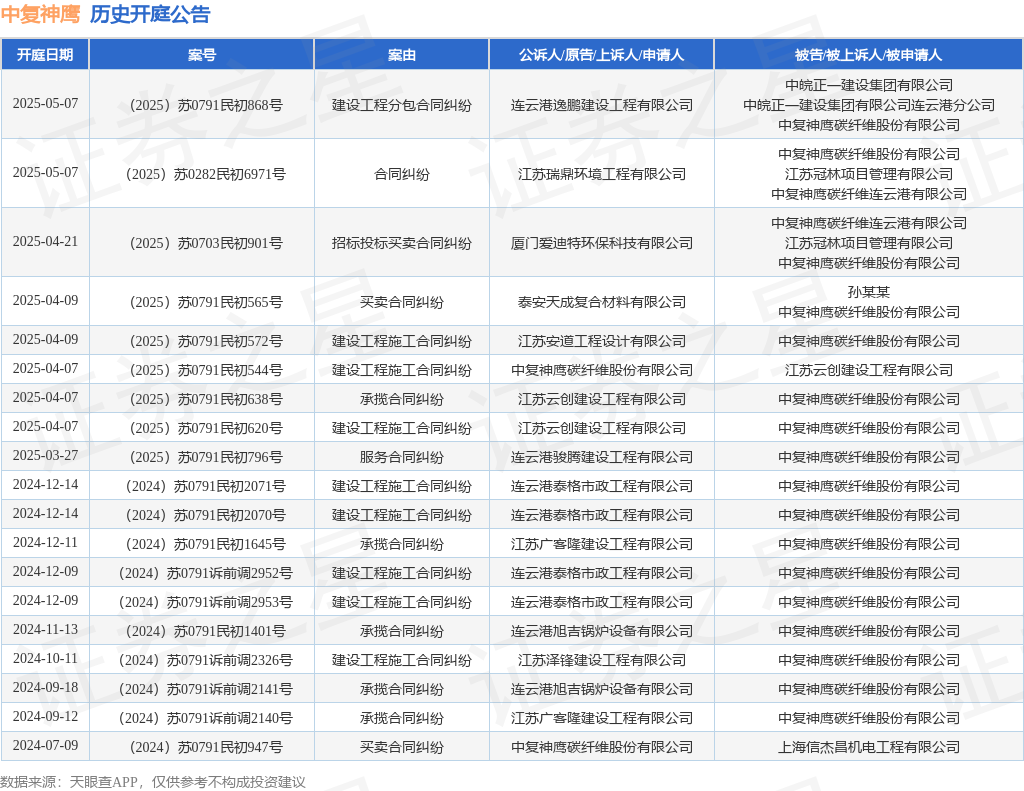Select case number (2025)苏0791民初796号
The image size is (1024, 791).
[x=206, y=457]
